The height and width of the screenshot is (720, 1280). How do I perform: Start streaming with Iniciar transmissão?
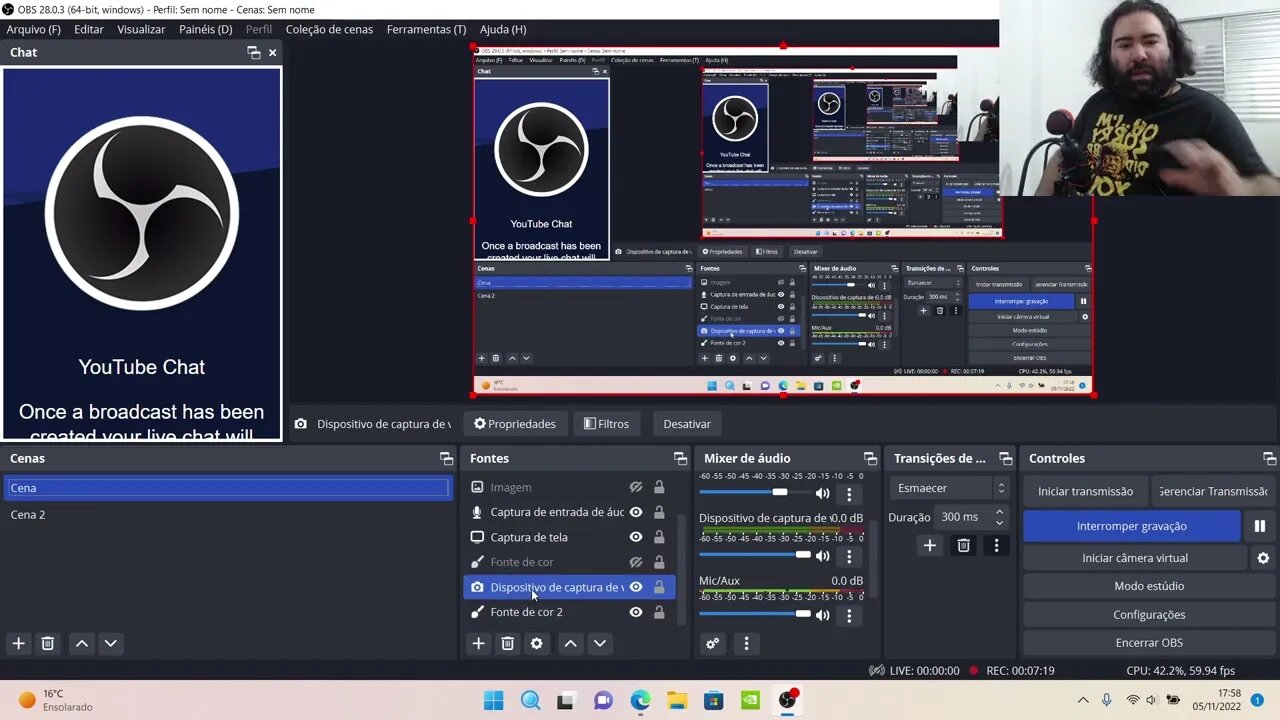coord(1085,491)
